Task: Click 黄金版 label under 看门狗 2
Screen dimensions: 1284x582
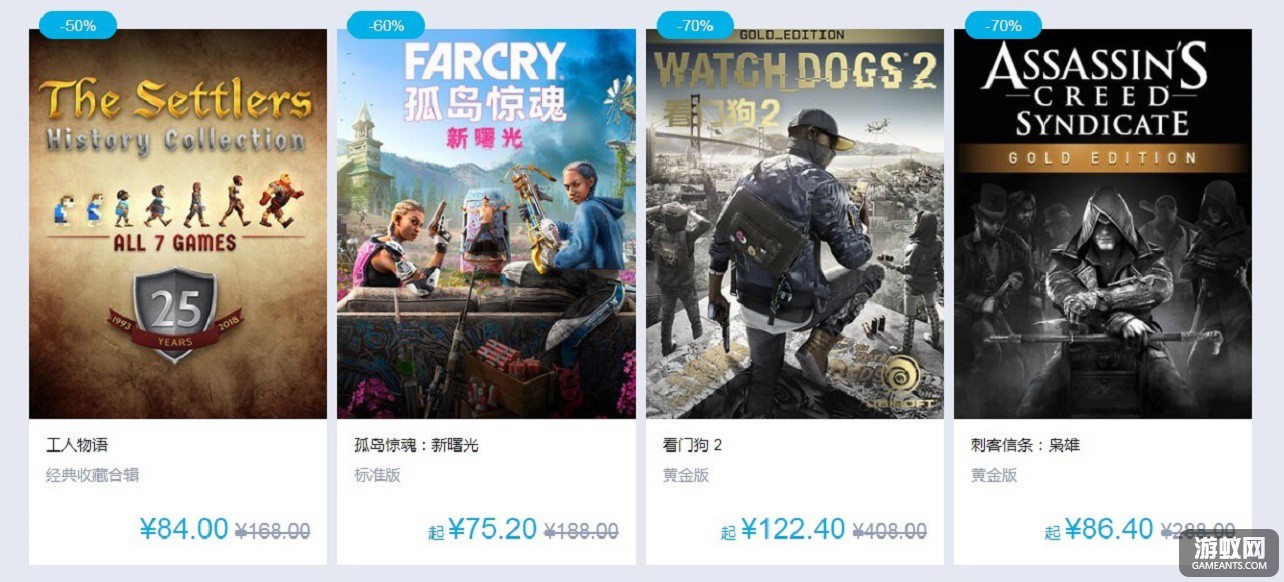Action: [x=685, y=475]
